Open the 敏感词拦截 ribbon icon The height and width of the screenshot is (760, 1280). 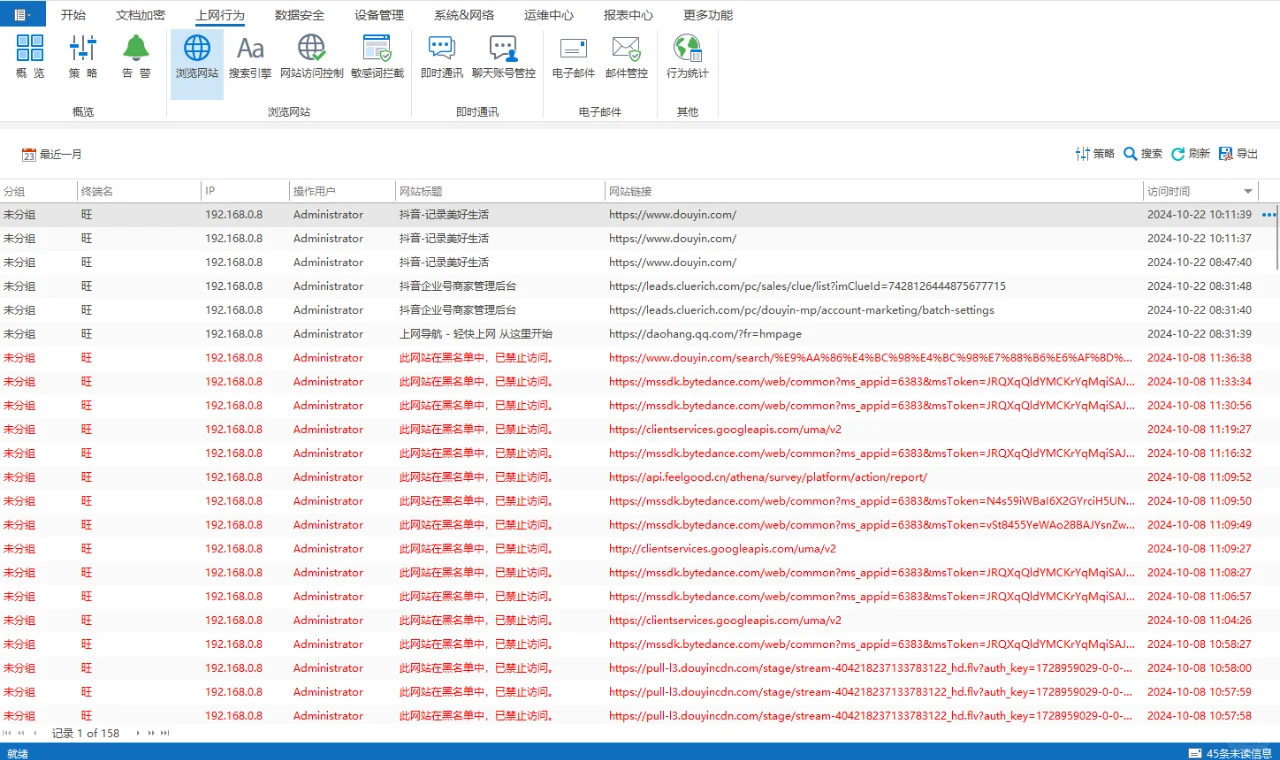pos(377,57)
